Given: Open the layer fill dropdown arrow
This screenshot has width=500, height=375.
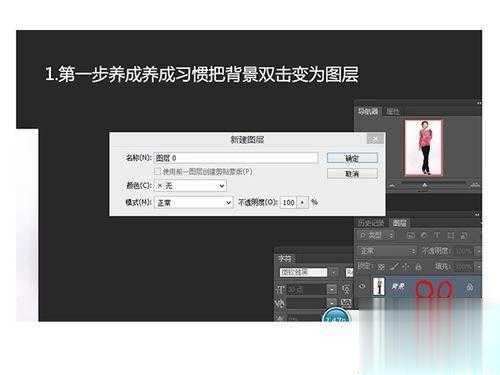Looking at the screenshot, I should (479, 267).
